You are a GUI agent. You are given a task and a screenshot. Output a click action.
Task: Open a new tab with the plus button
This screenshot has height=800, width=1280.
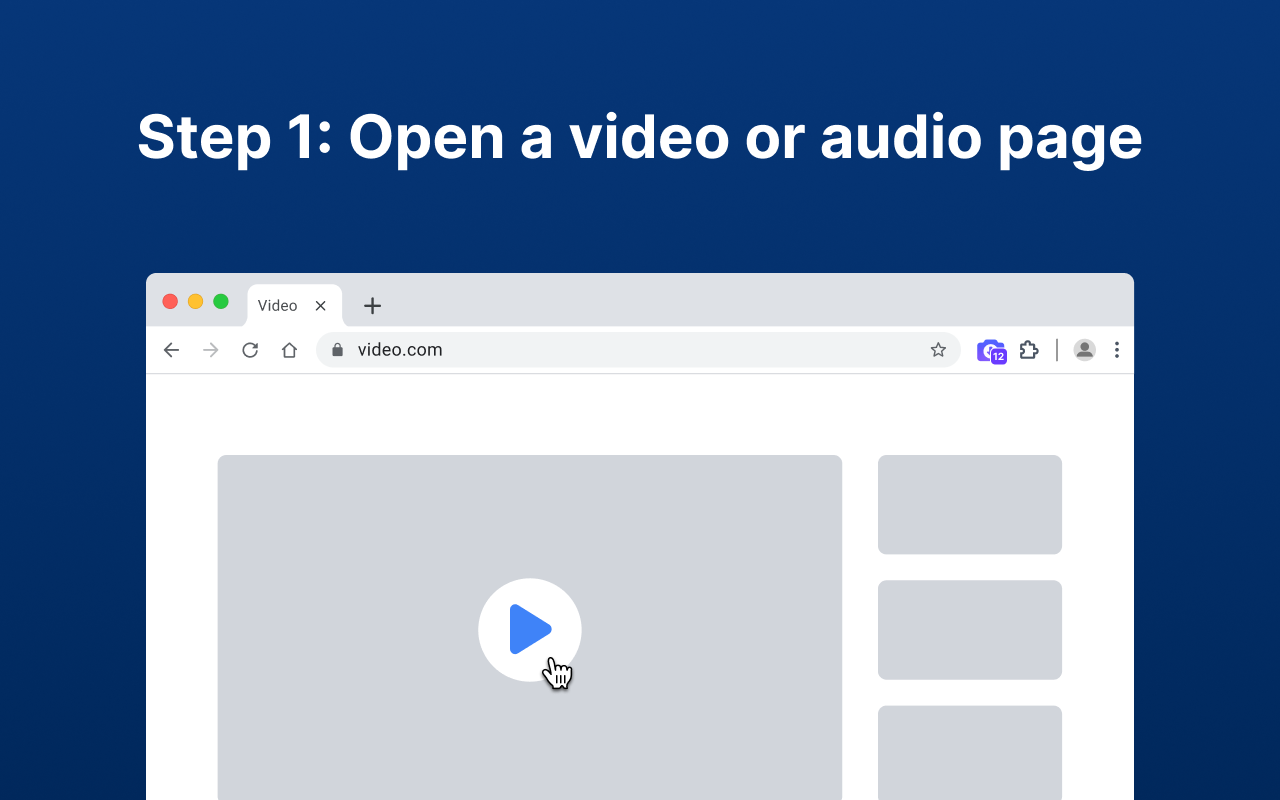[372, 306]
